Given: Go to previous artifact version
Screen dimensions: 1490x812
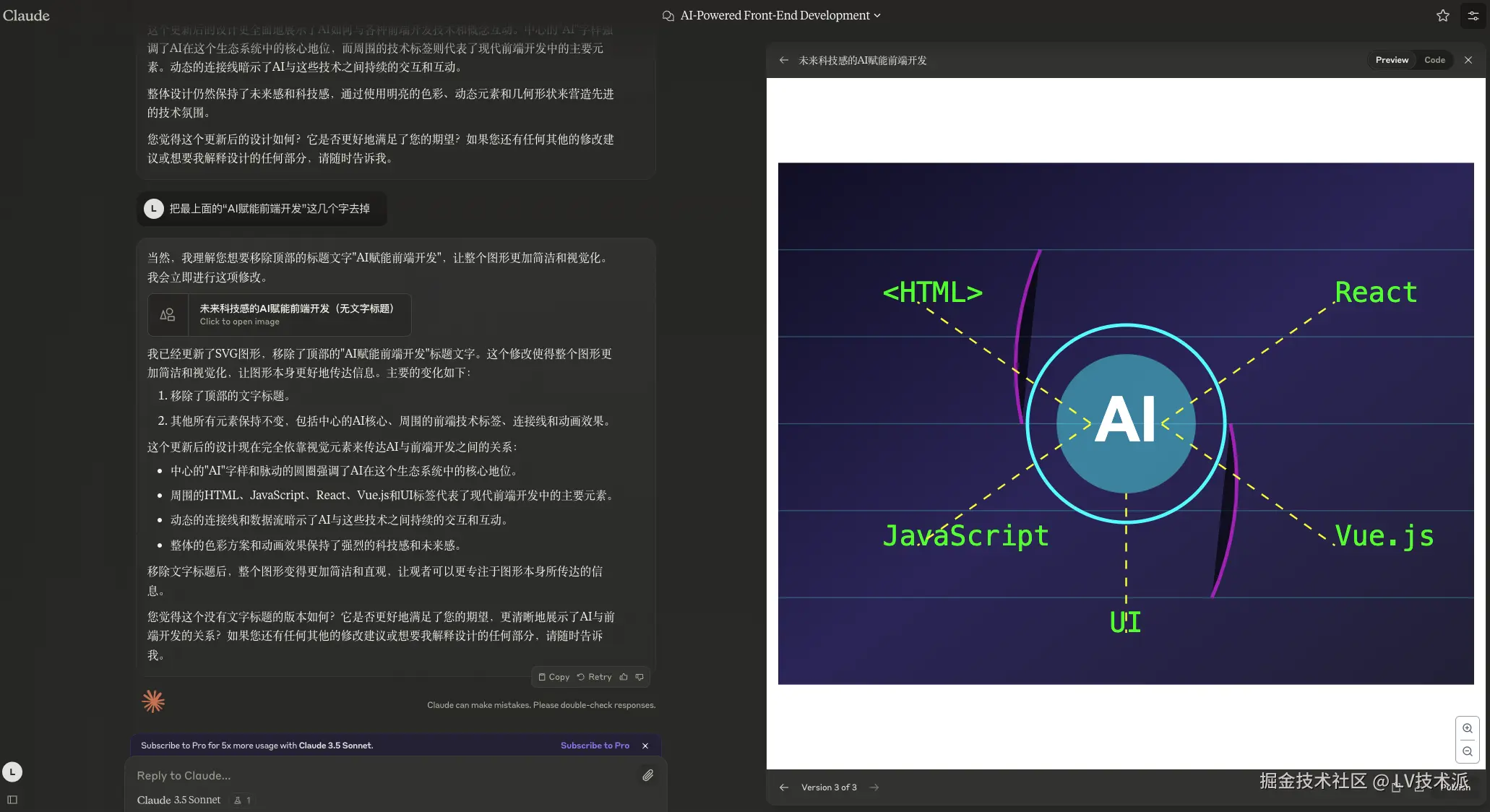Looking at the screenshot, I should pyautogui.click(x=783, y=787).
